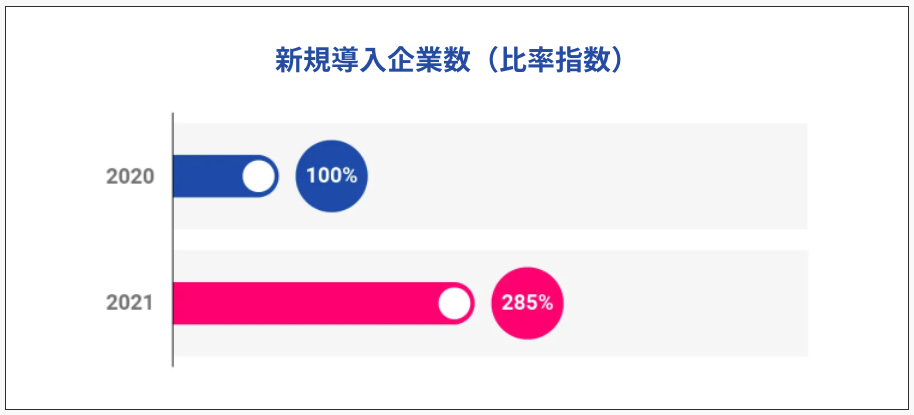Screen dimensions: 914x415
Task: Click the 2021 year label
Action: click(130, 303)
